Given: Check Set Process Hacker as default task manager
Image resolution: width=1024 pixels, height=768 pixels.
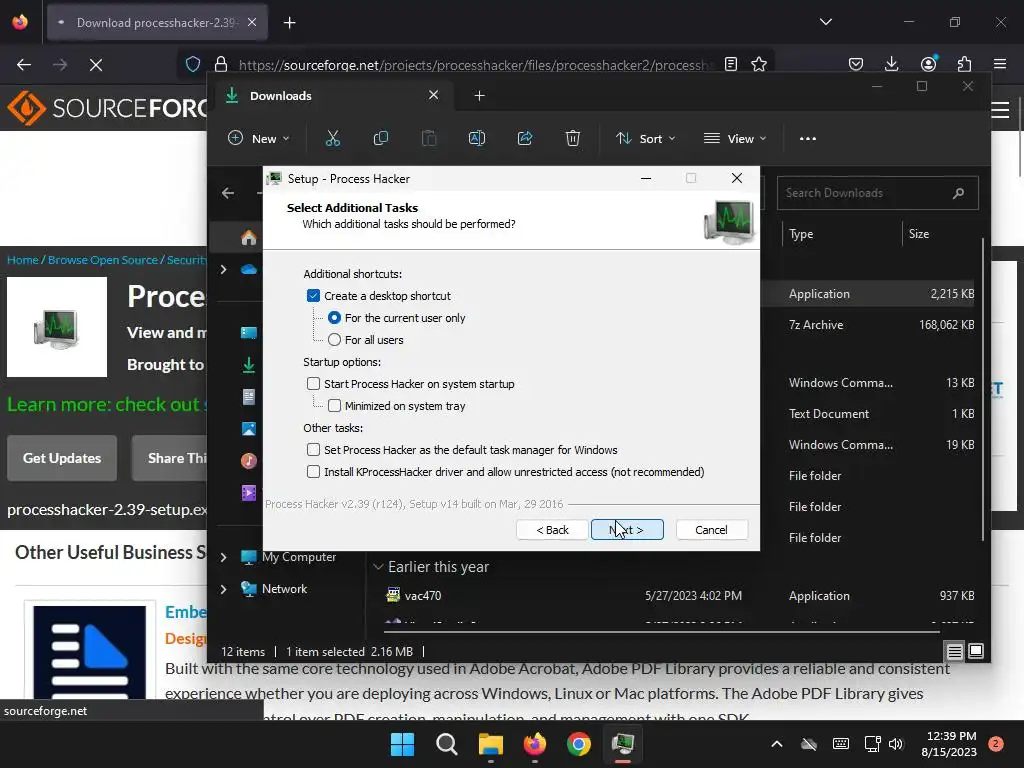Looking at the screenshot, I should click(x=313, y=449).
